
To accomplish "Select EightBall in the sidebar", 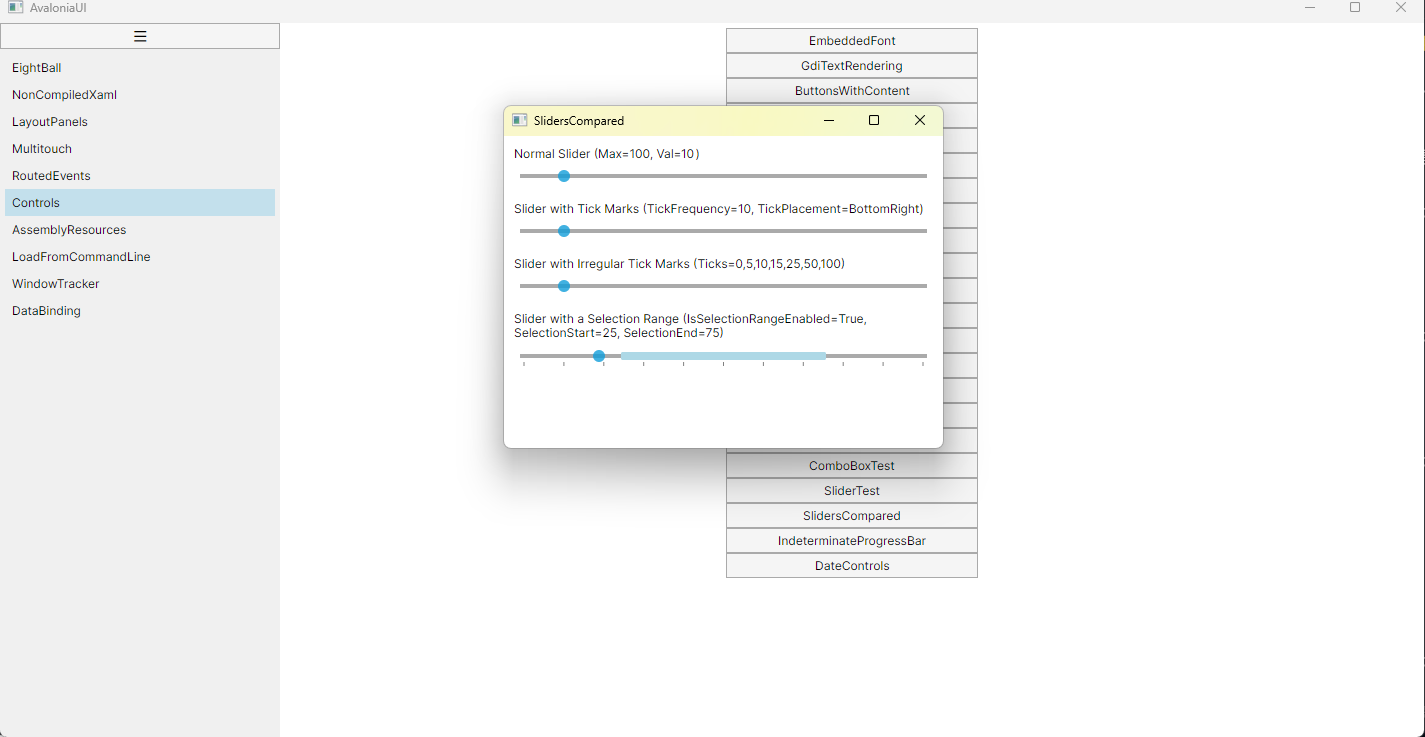I will [x=138, y=68].
